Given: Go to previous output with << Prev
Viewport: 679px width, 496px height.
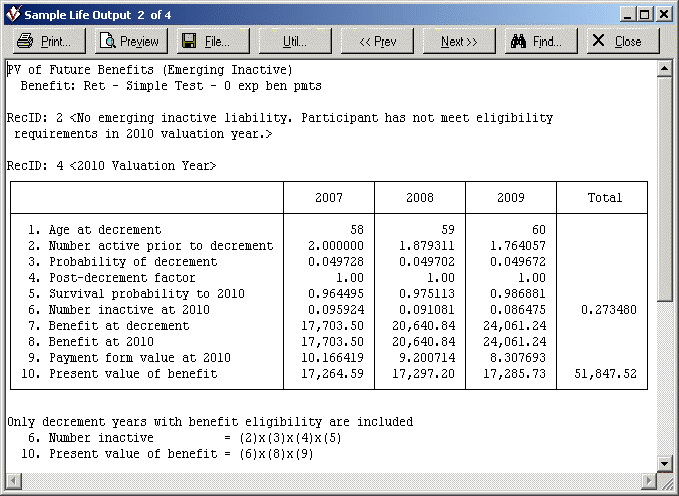Looking at the screenshot, I should 377,41.
